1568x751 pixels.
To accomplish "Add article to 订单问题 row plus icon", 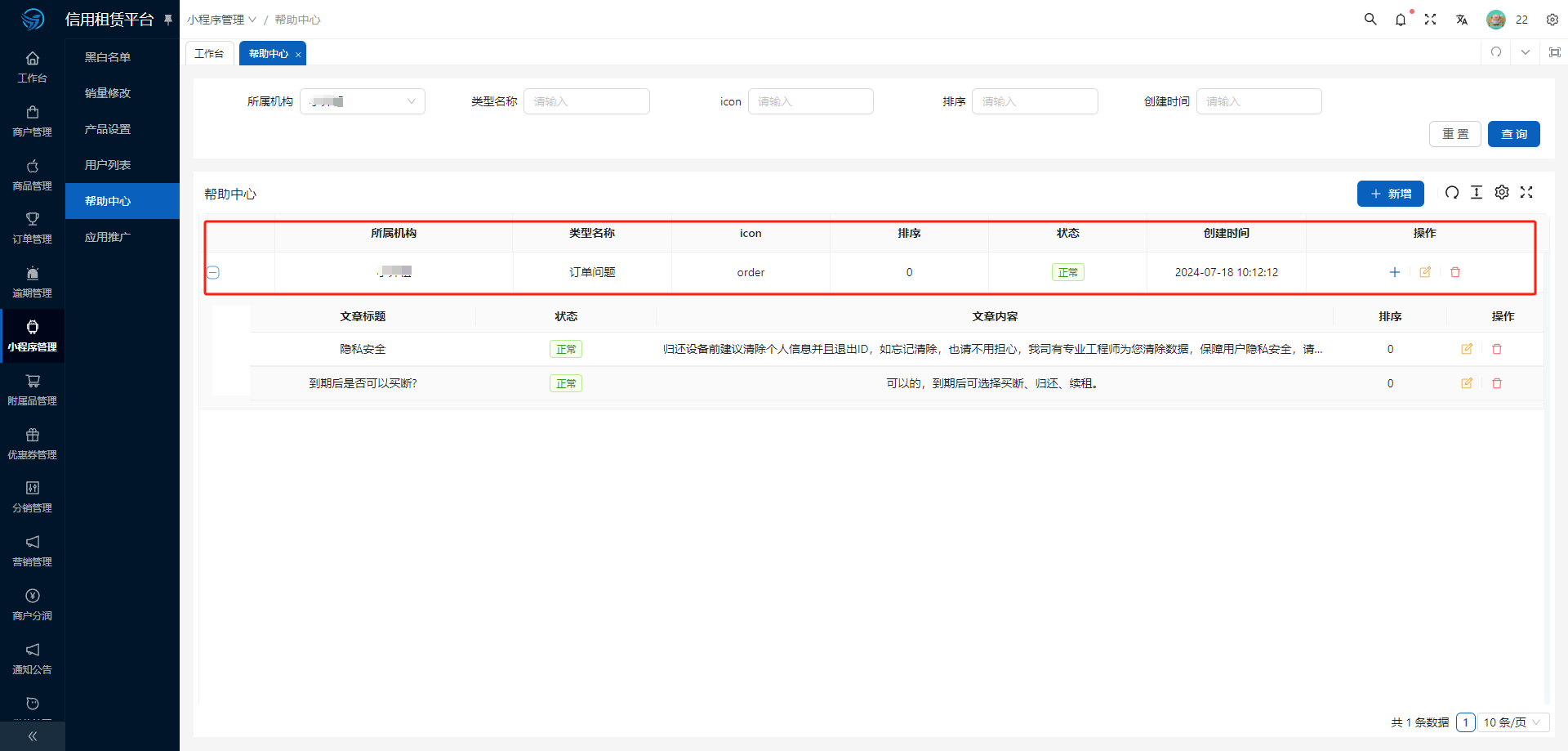I will (x=1395, y=272).
